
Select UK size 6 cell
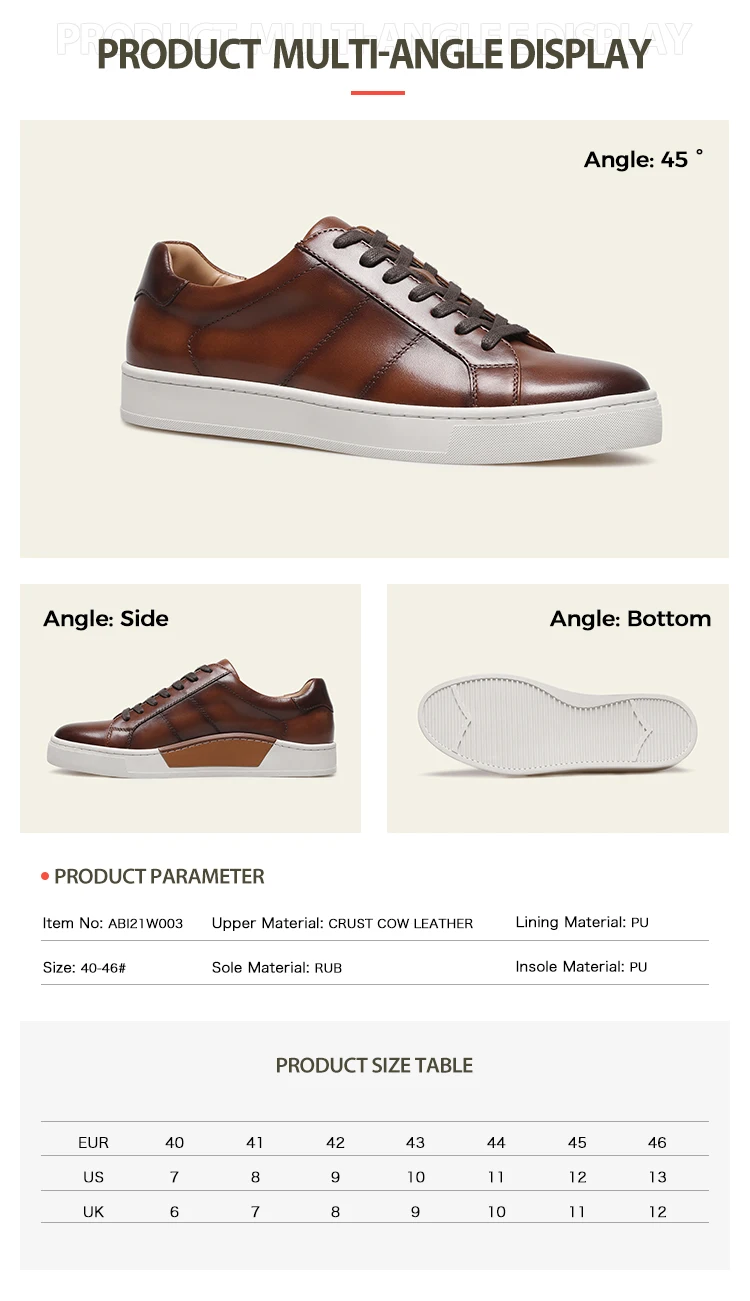point(175,1212)
